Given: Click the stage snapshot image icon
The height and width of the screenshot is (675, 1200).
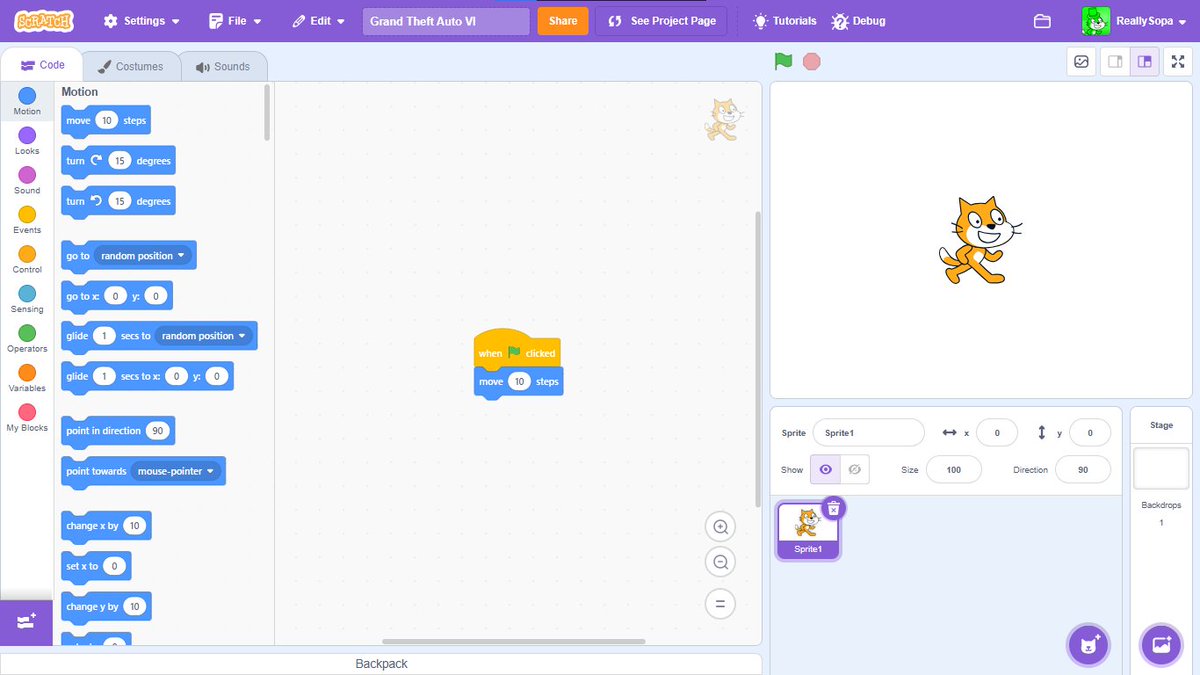Looking at the screenshot, I should (1081, 61).
